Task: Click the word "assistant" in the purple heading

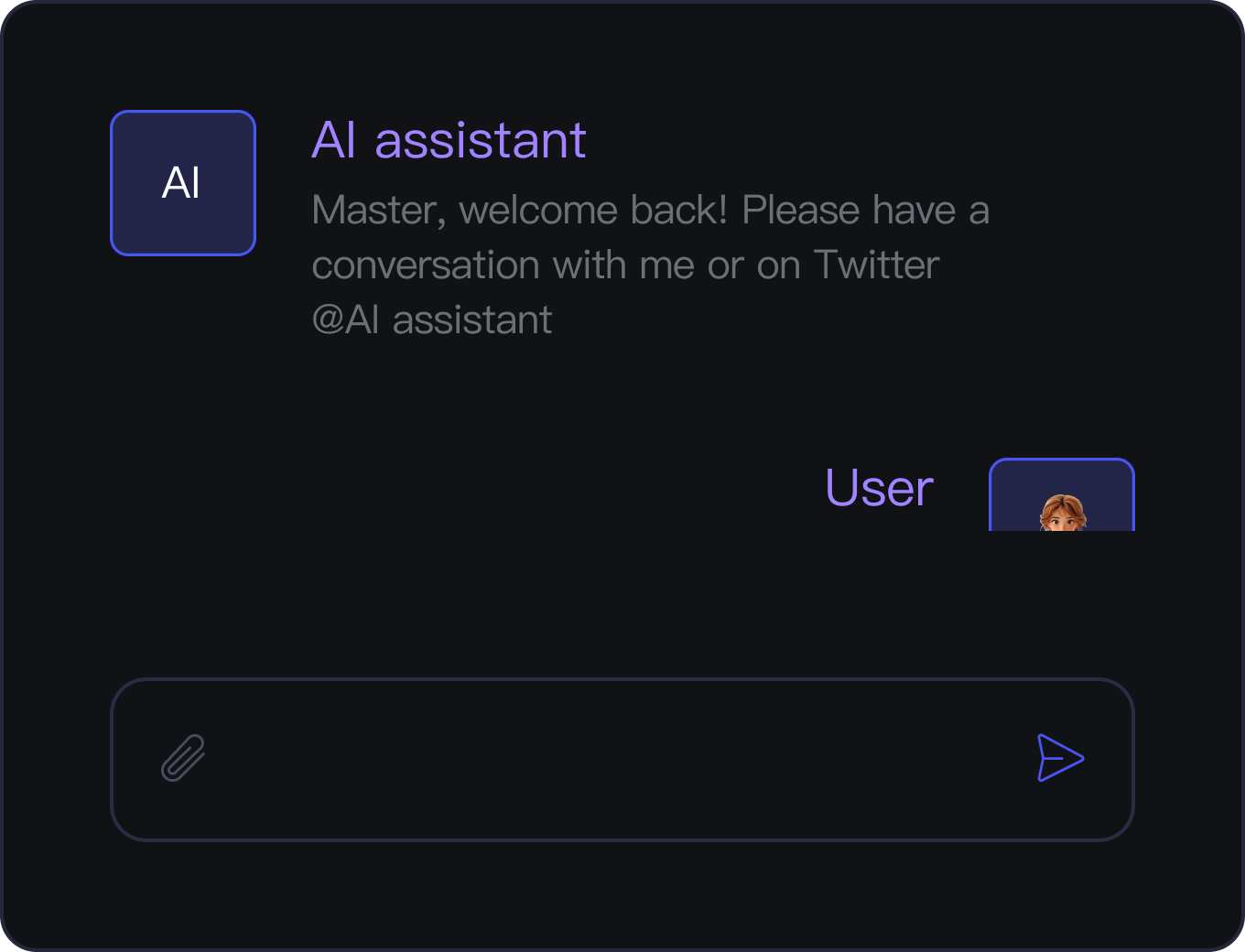Action: 481,140
